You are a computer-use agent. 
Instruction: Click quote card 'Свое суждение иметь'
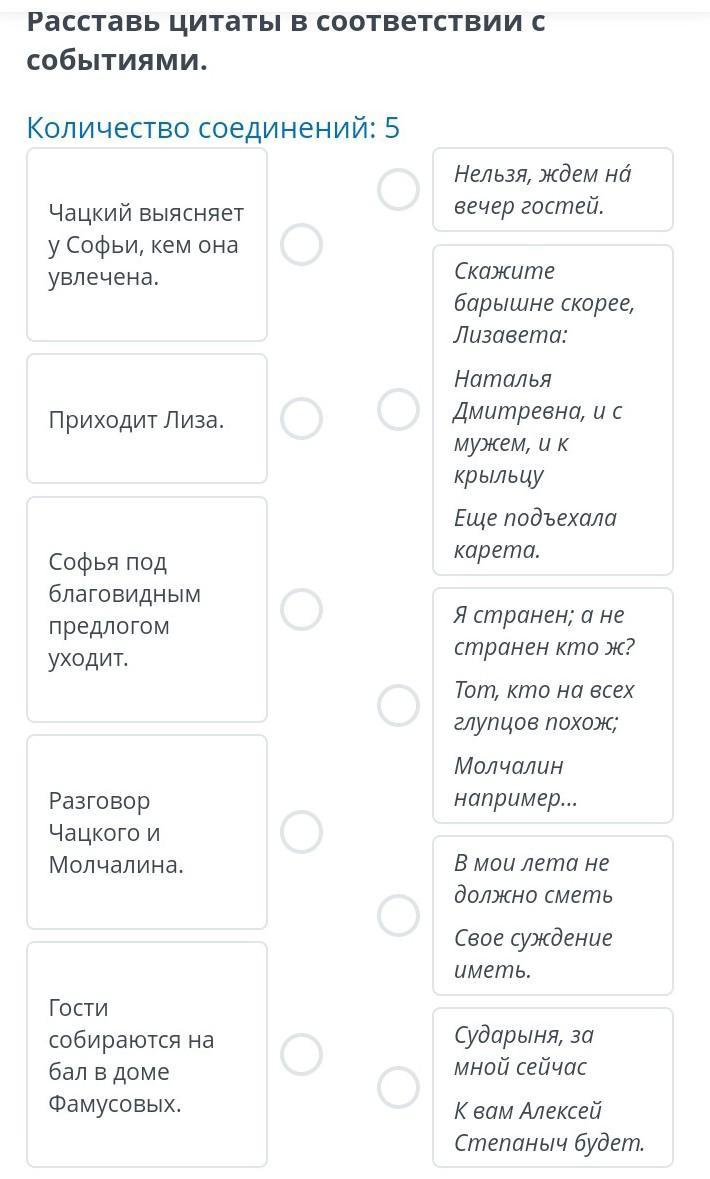(553, 915)
